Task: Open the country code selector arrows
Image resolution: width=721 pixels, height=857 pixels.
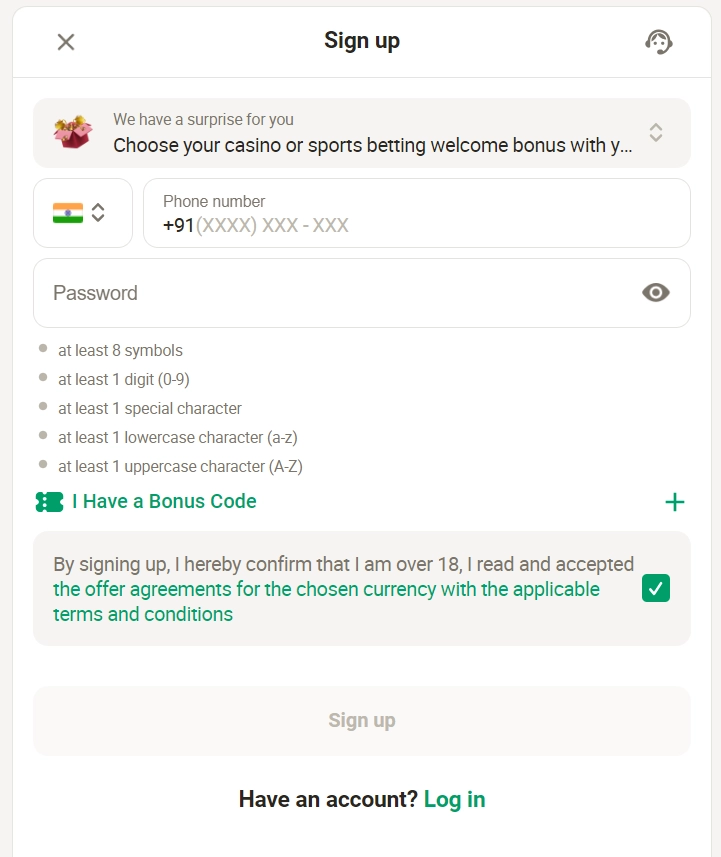Action: [98, 213]
